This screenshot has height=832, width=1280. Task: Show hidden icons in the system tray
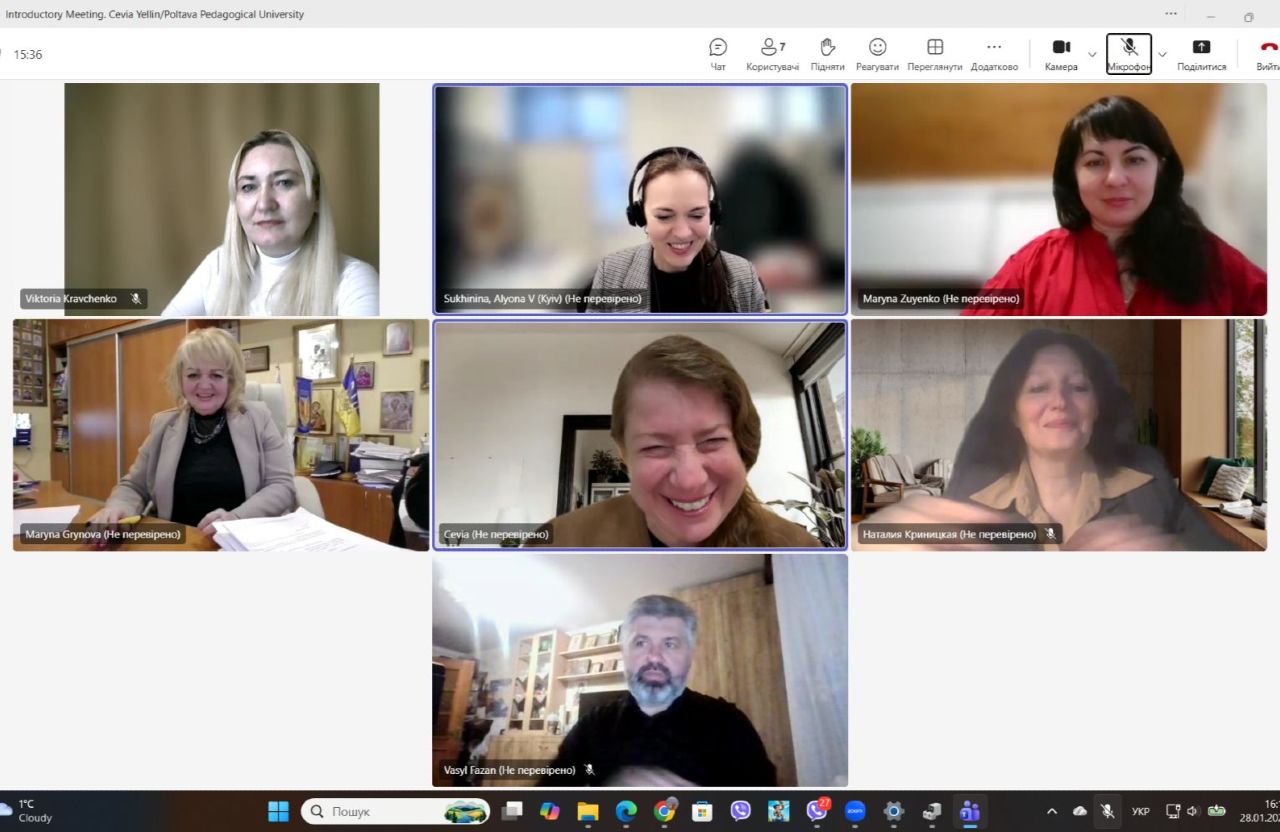1052,811
